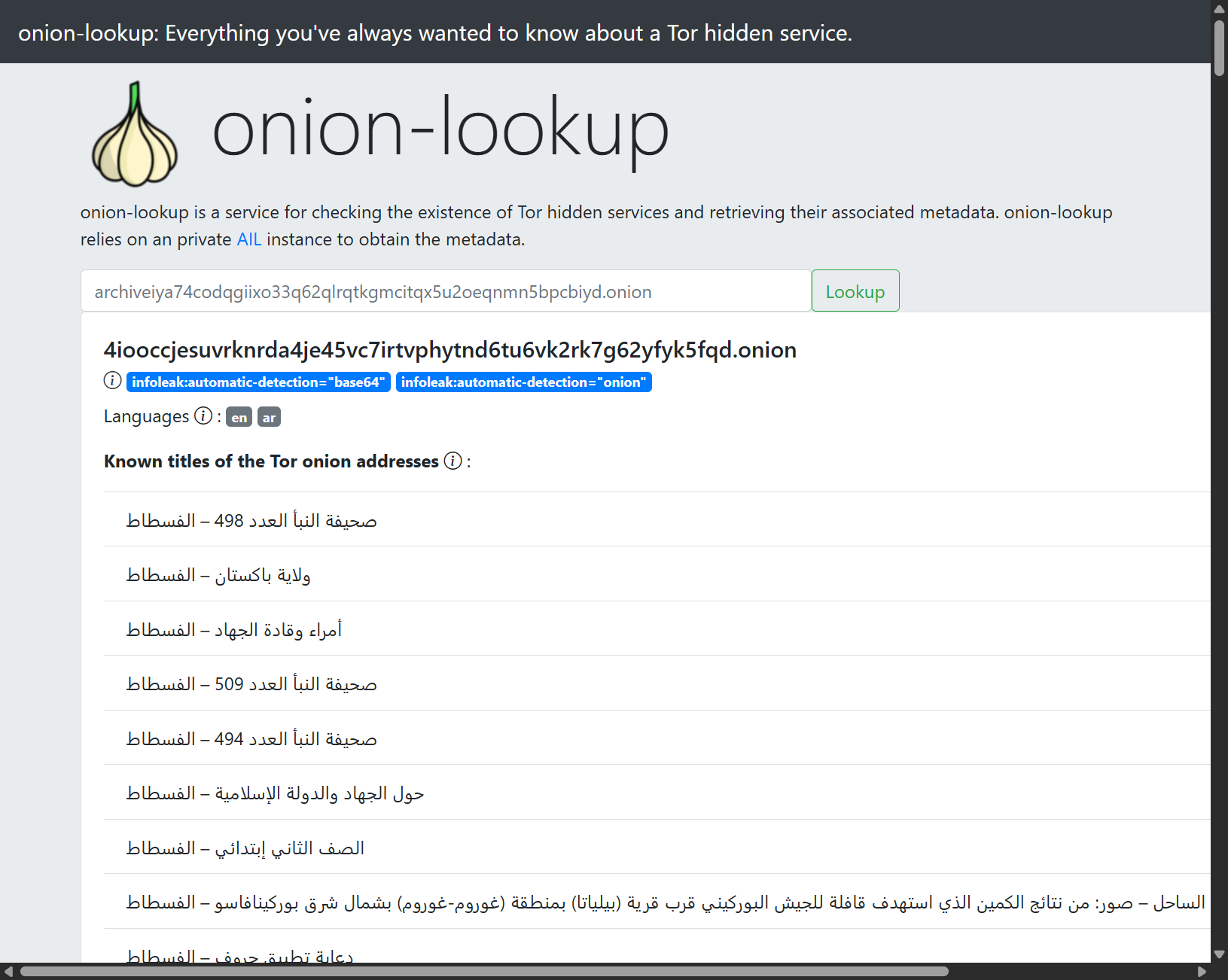Click the title row containing number 509
The width and height of the screenshot is (1228, 980).
coord(657,683)
